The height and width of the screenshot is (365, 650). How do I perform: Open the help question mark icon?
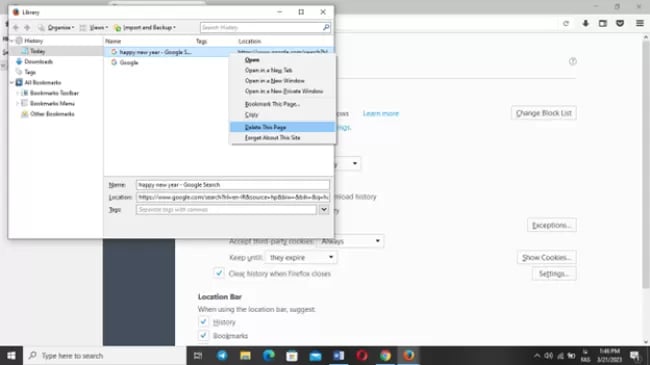(572, 61)
